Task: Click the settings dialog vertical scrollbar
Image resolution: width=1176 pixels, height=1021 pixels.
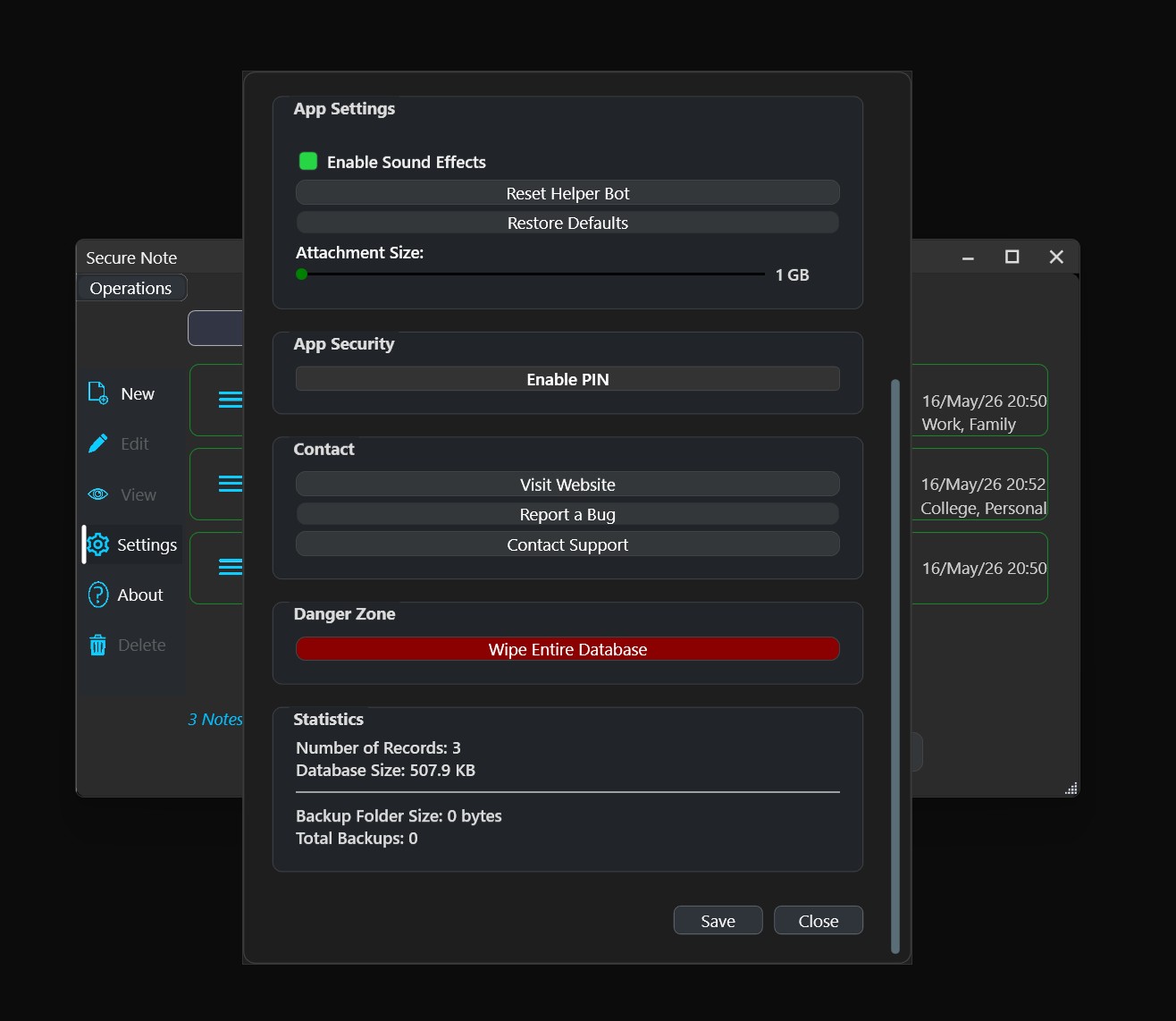Action: [x=895, y=666]
